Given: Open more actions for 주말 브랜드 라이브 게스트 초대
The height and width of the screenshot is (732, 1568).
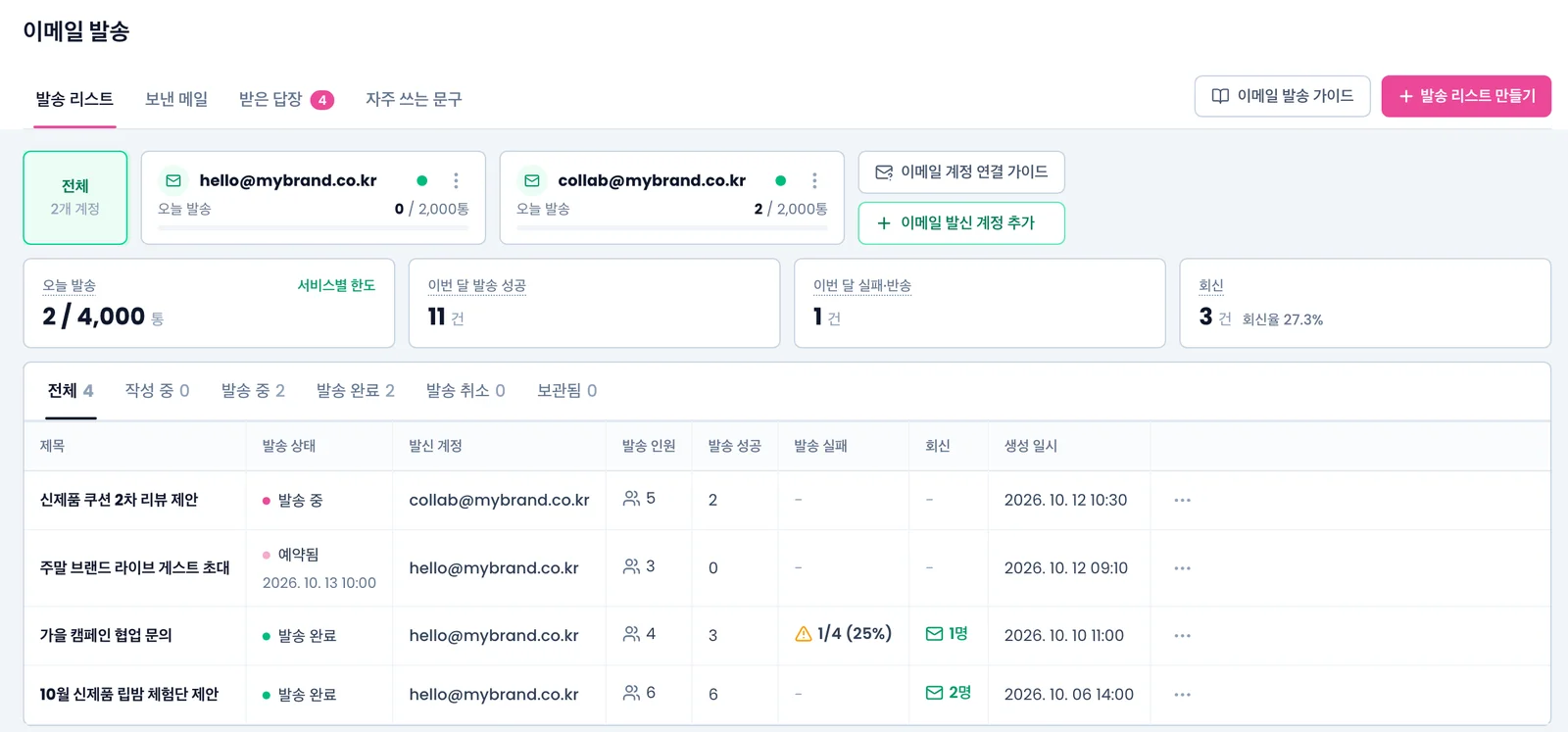Looking at the screenshot, I should tap(1183, 567).
